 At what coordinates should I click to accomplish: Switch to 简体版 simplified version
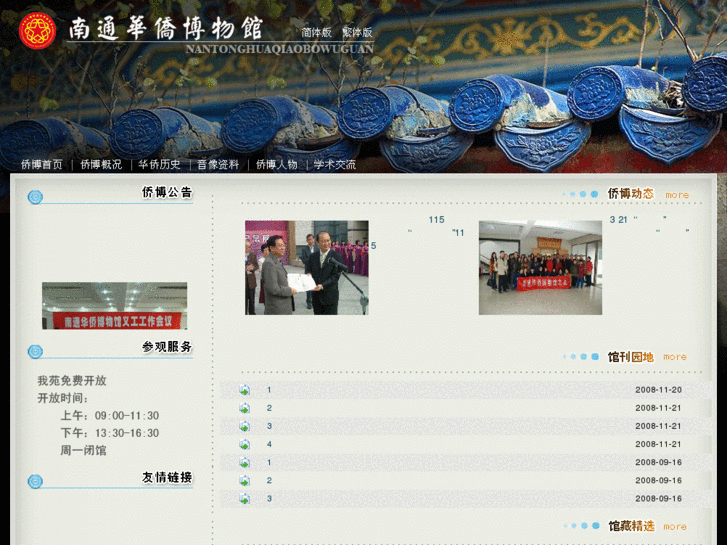pyautogui.click(x=316, y=32)
